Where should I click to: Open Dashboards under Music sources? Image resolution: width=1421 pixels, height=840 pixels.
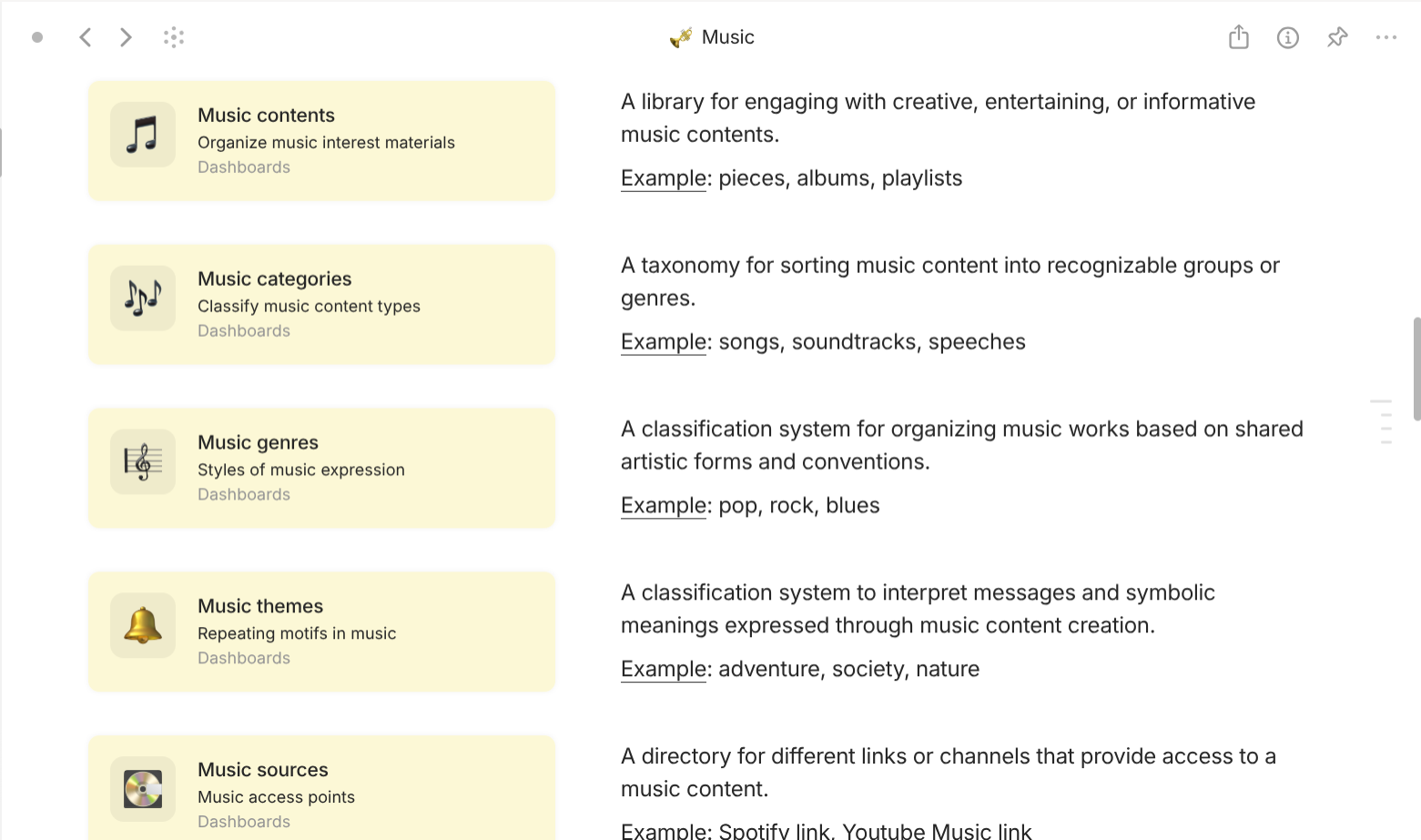click(243, 821)
